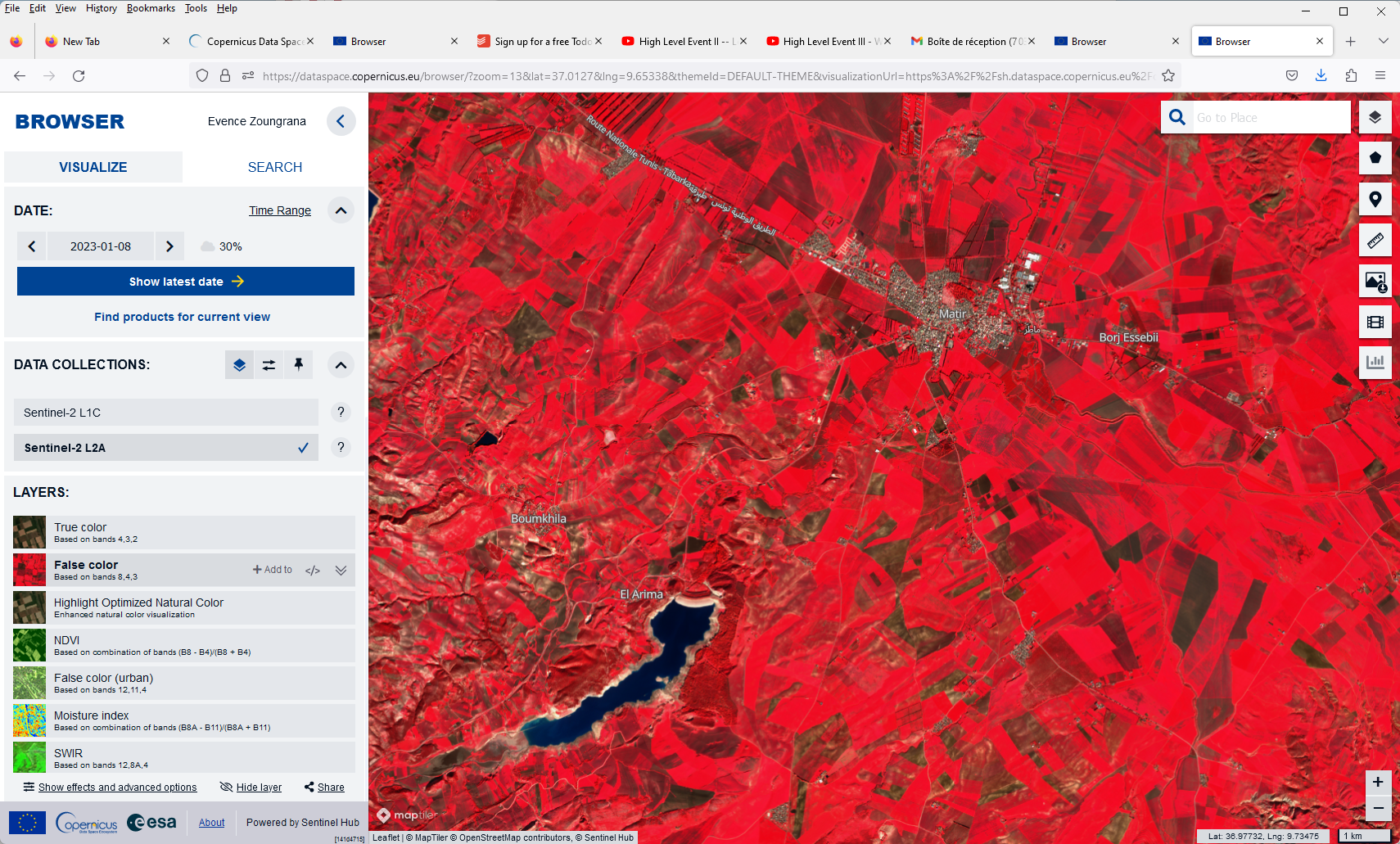The width and height of the screenshot is (1400, 844).
Task: Collapse the Data Collections section chevron
Action: (341, 365)
